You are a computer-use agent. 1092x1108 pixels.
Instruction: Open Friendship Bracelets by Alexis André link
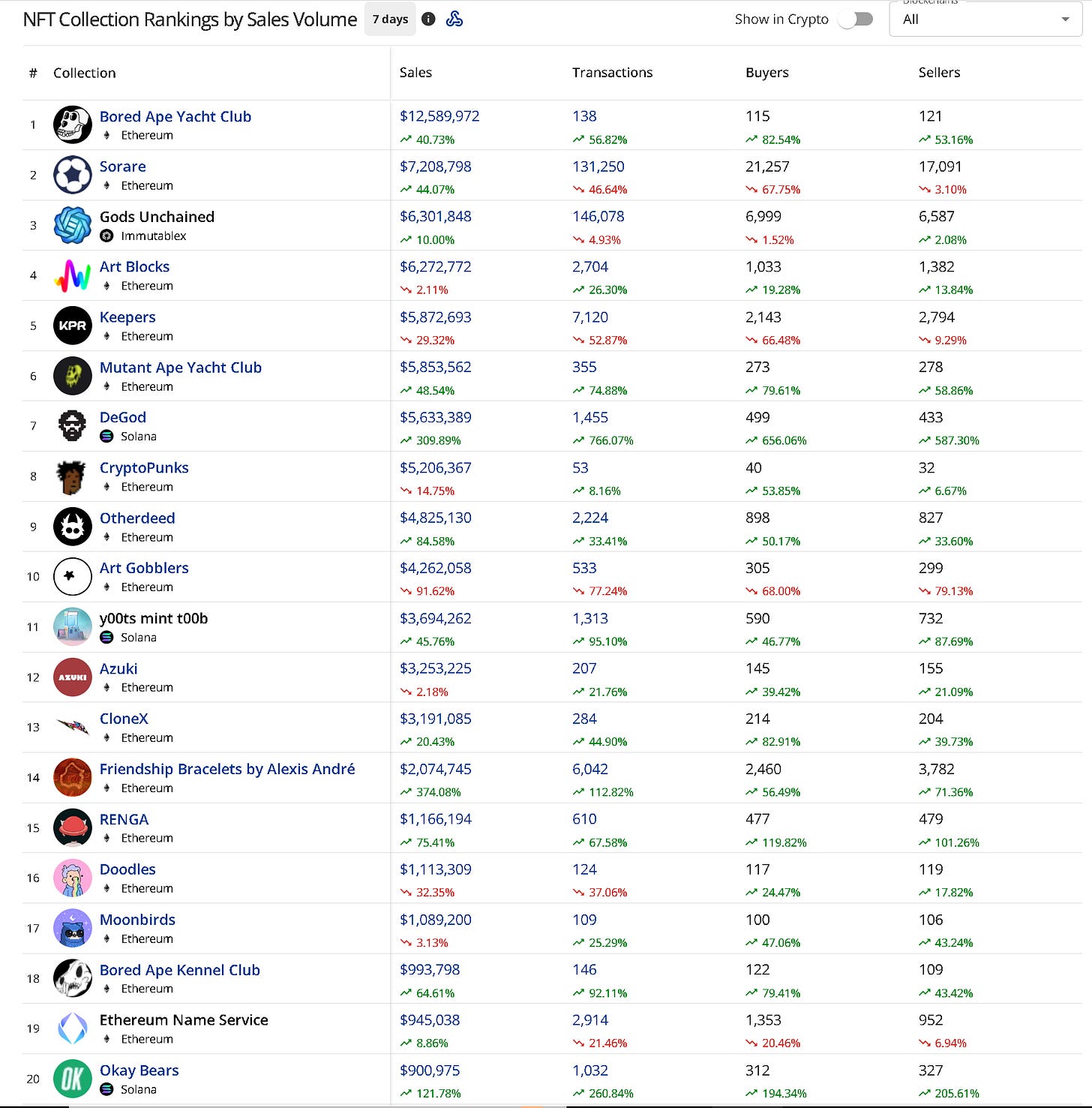(x=227, y=769)
